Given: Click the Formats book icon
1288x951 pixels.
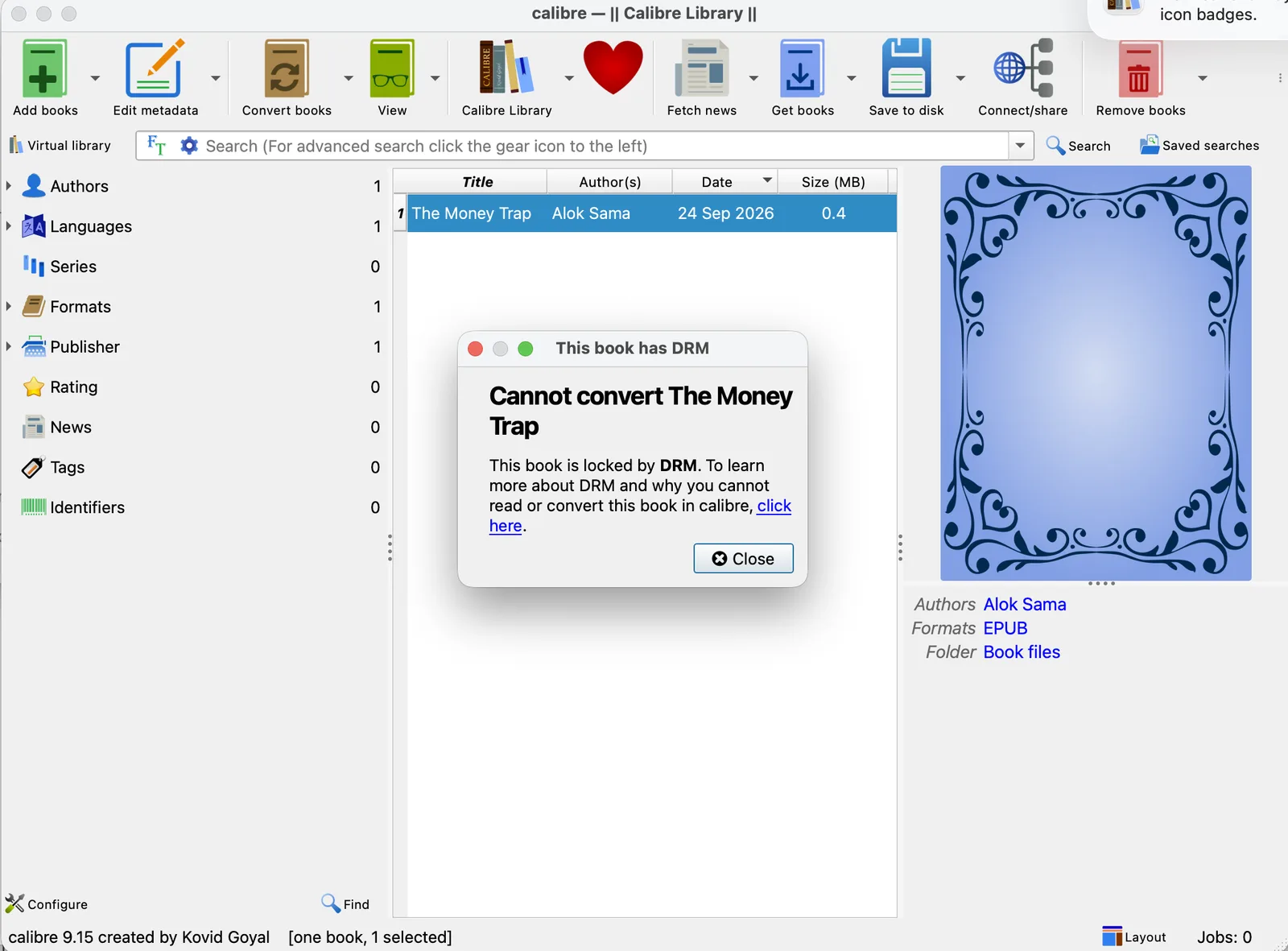Looking at the screenshot, I should tap(34, 307).
